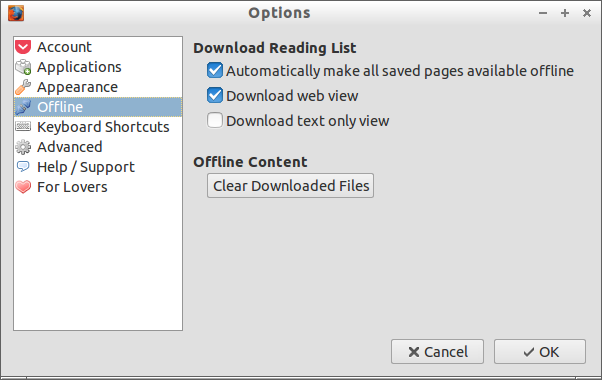The height and width of the screenshot is (380, 602).
Task: Select the Keyboard Shortcuts section
Action: [x=98, y=127]
